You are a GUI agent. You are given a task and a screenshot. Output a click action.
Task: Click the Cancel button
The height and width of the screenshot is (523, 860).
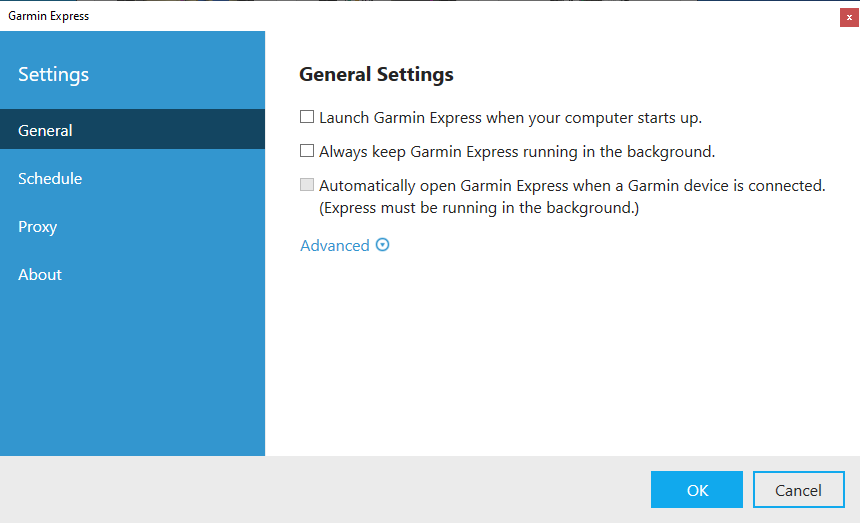[799, 490]
